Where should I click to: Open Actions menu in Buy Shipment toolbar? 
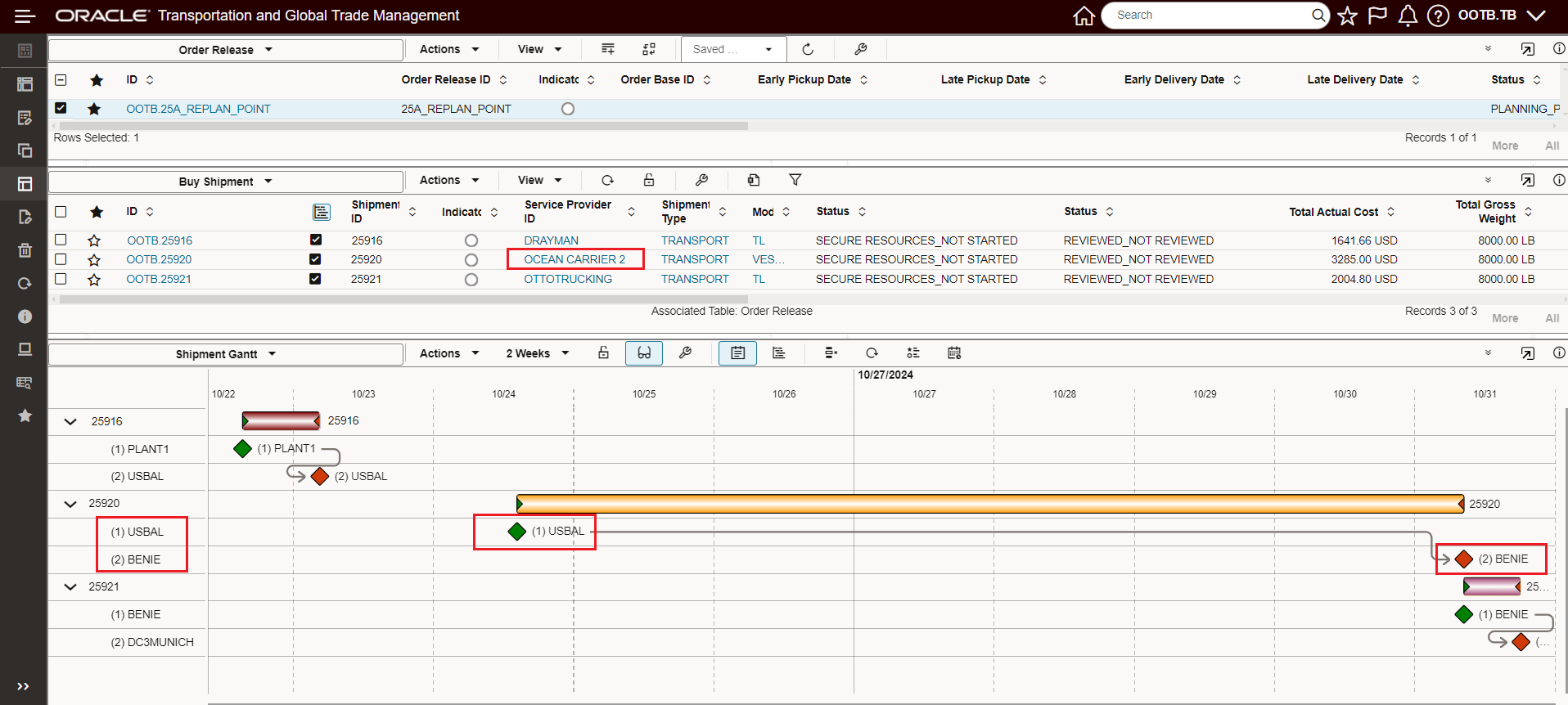pyautogui.click(x=449, y=180)
